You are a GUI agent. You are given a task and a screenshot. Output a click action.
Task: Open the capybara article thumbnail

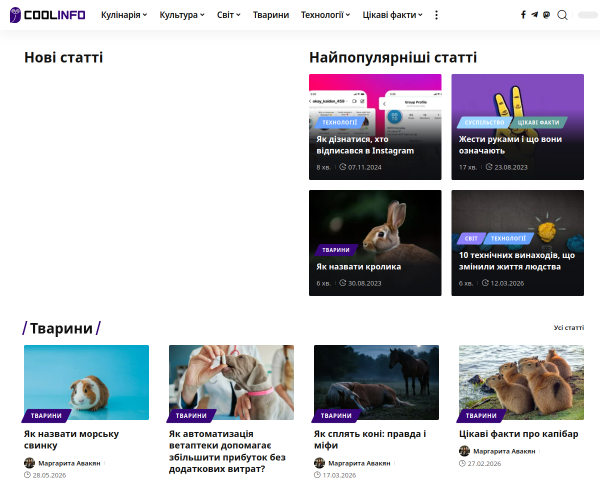tap(521, 382)
